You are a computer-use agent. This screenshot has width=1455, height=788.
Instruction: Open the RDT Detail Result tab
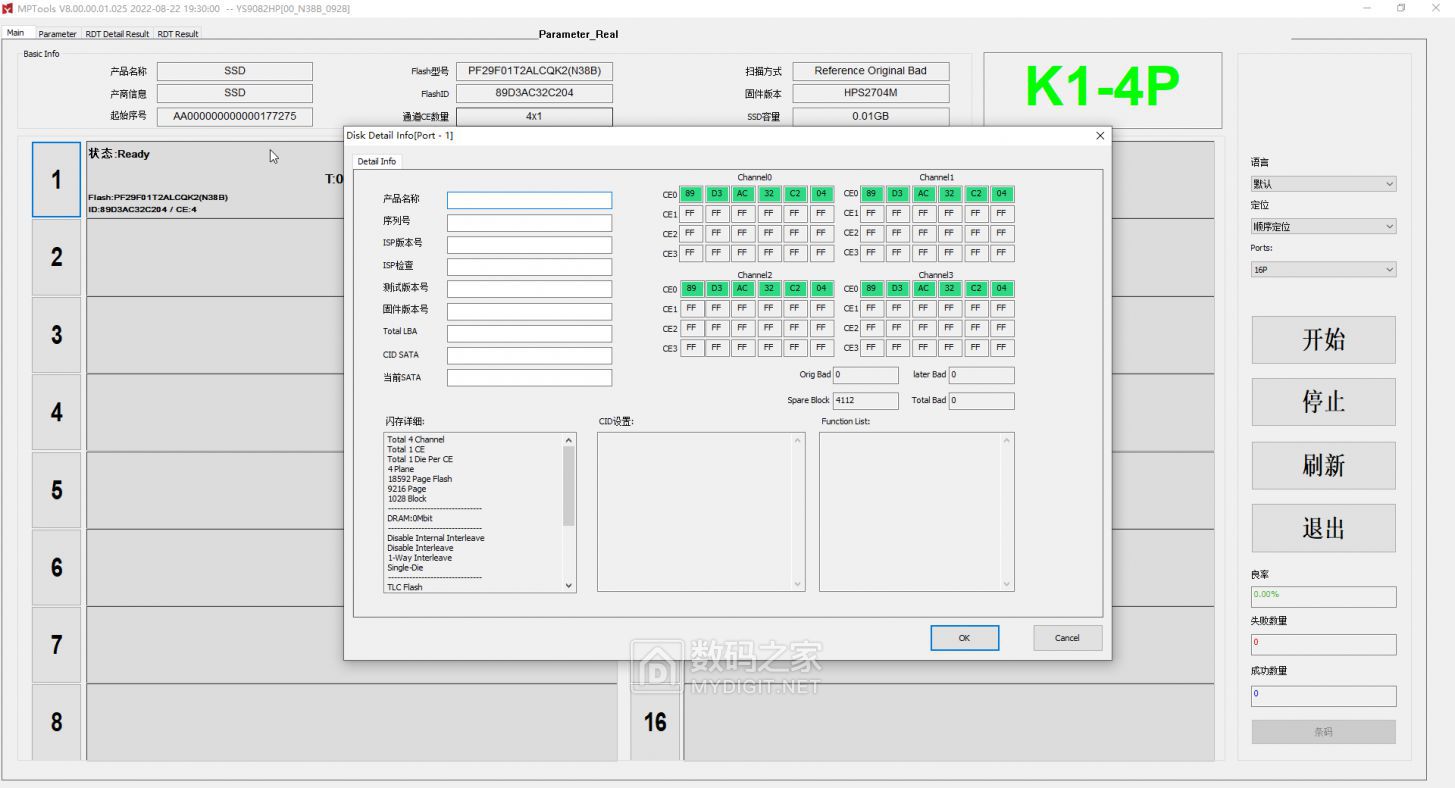coord(117,34)
